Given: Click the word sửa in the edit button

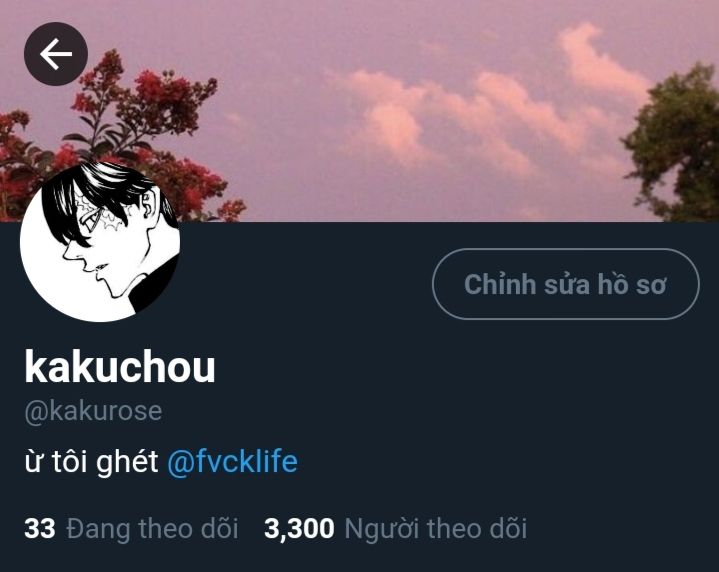Looking at the screenshot, I should pyautogui.click(x=567, y=284).
